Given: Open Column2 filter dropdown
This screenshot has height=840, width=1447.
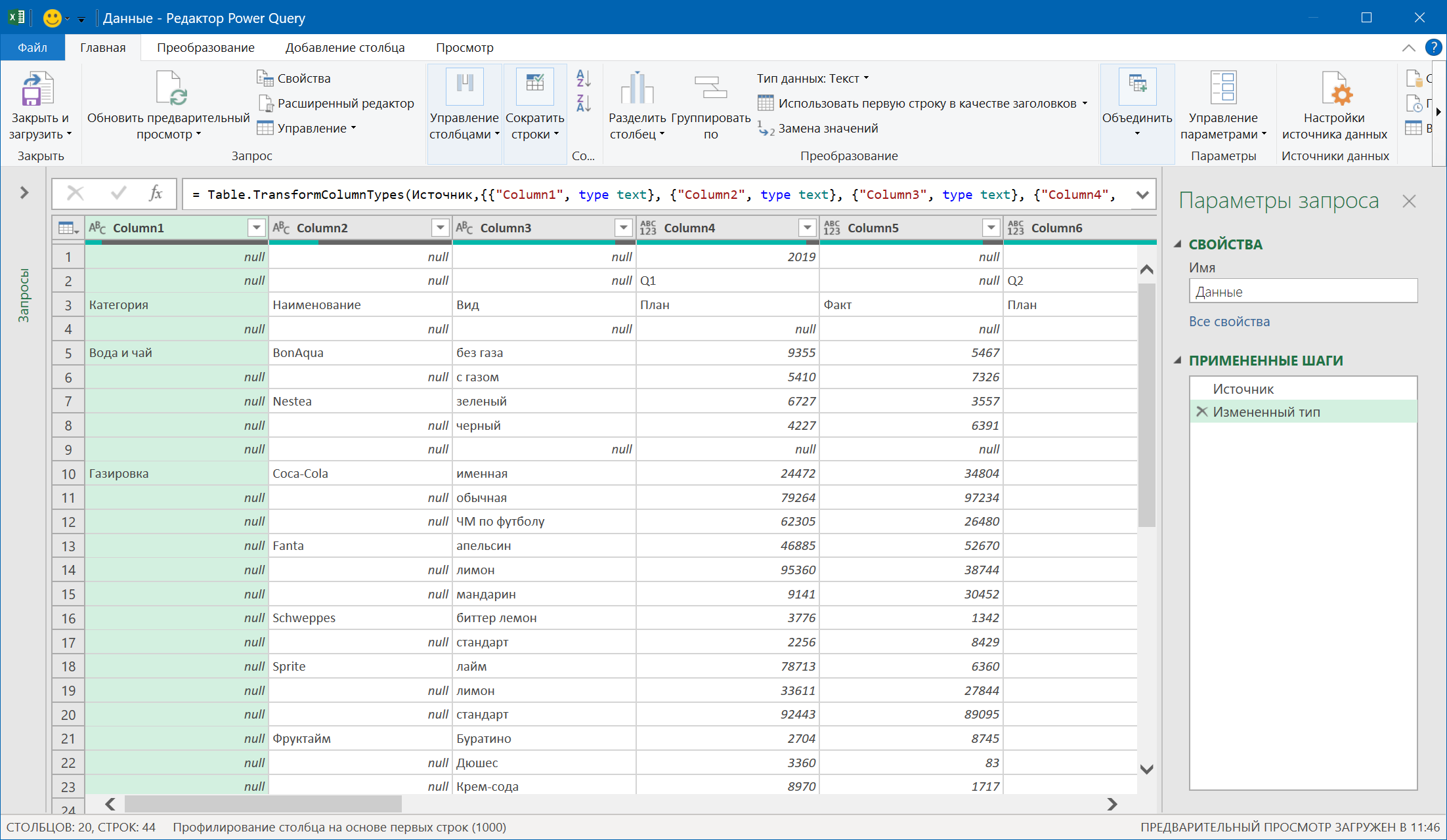Looking at the screenshot, I should click(x=440, y=228).
